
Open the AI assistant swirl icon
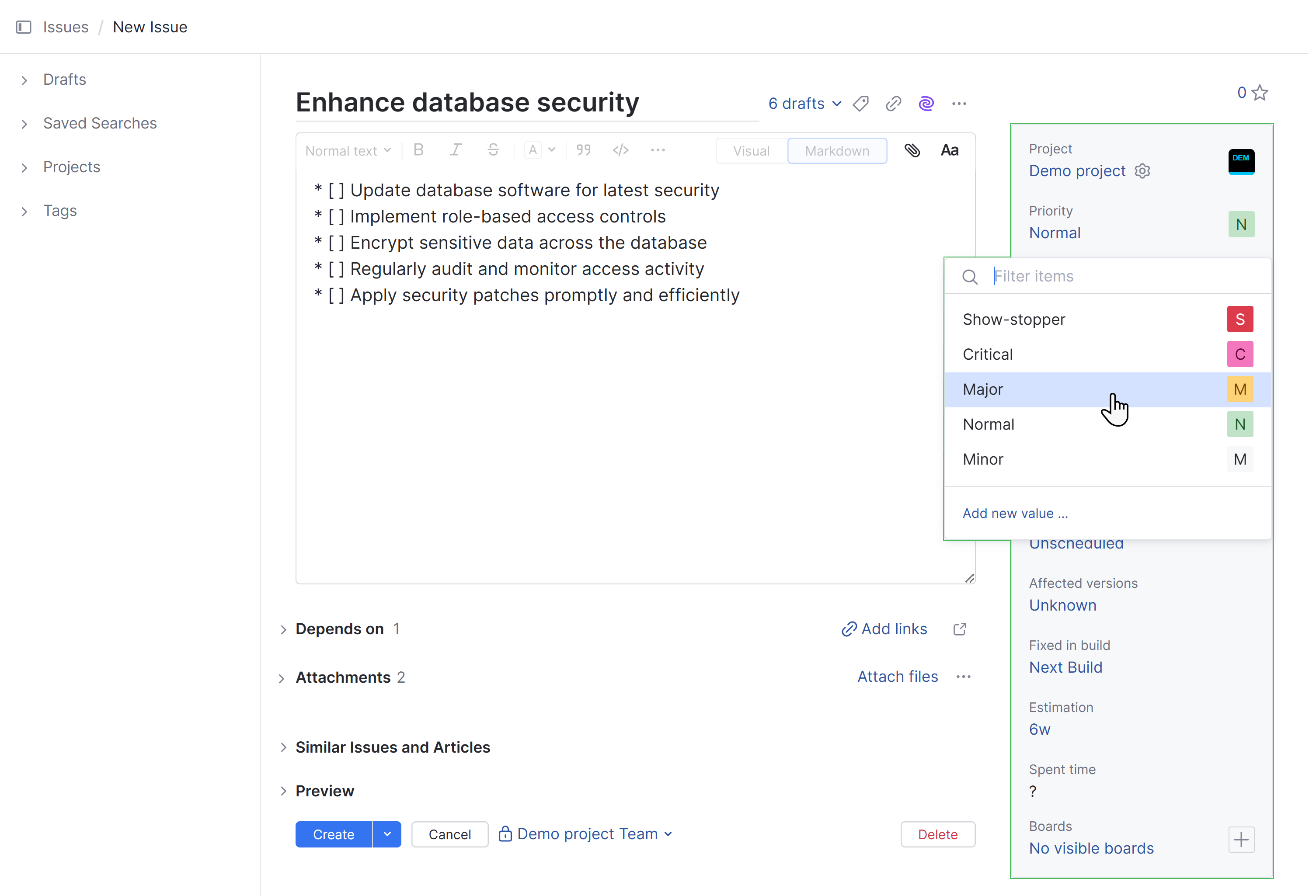(x=926, y=104)
